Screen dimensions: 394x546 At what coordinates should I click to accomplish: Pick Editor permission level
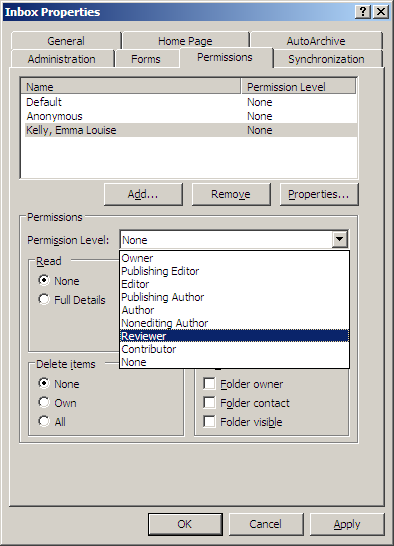234,284
